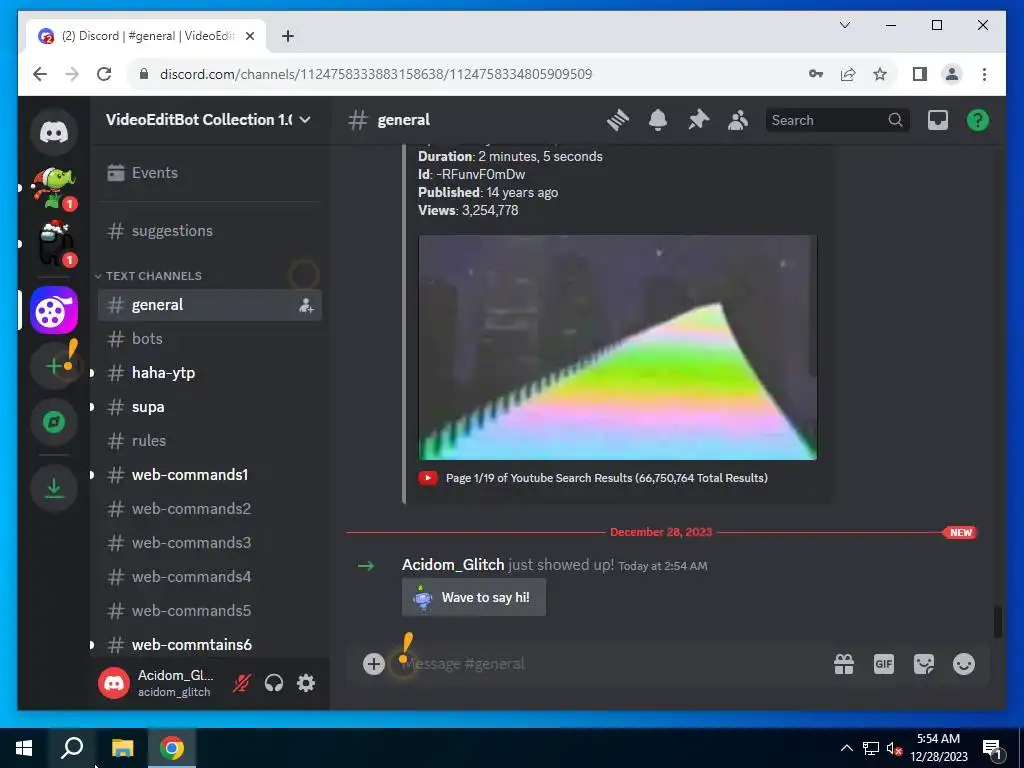Collapse the TEXT CHANNELS category

tap(148, 276)
